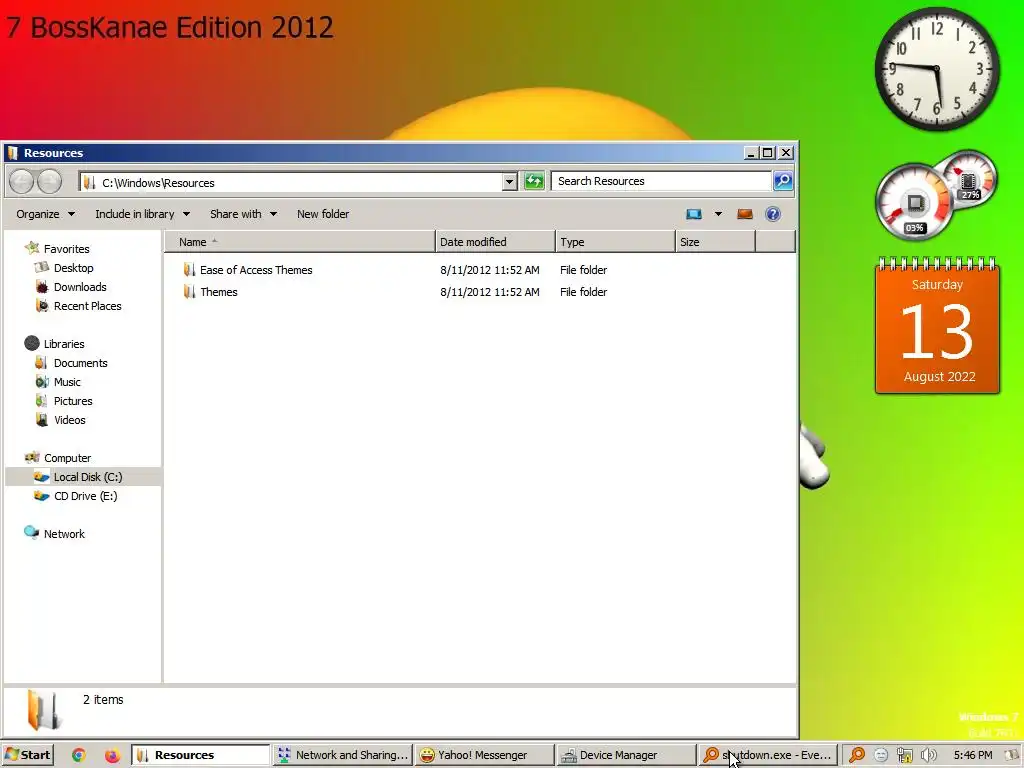Create a New folder
This screenshot has width=1024, height=768.
[x=323, y=214]
